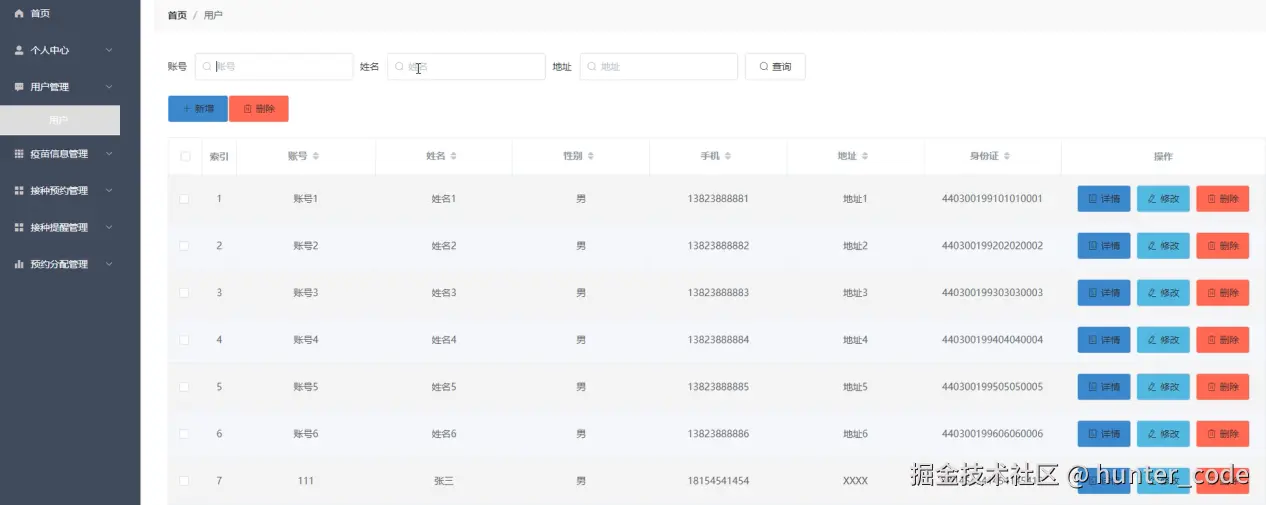Expand the 接种提醒管理 menu chevron
1266x505 pixels.
point(109,228)
